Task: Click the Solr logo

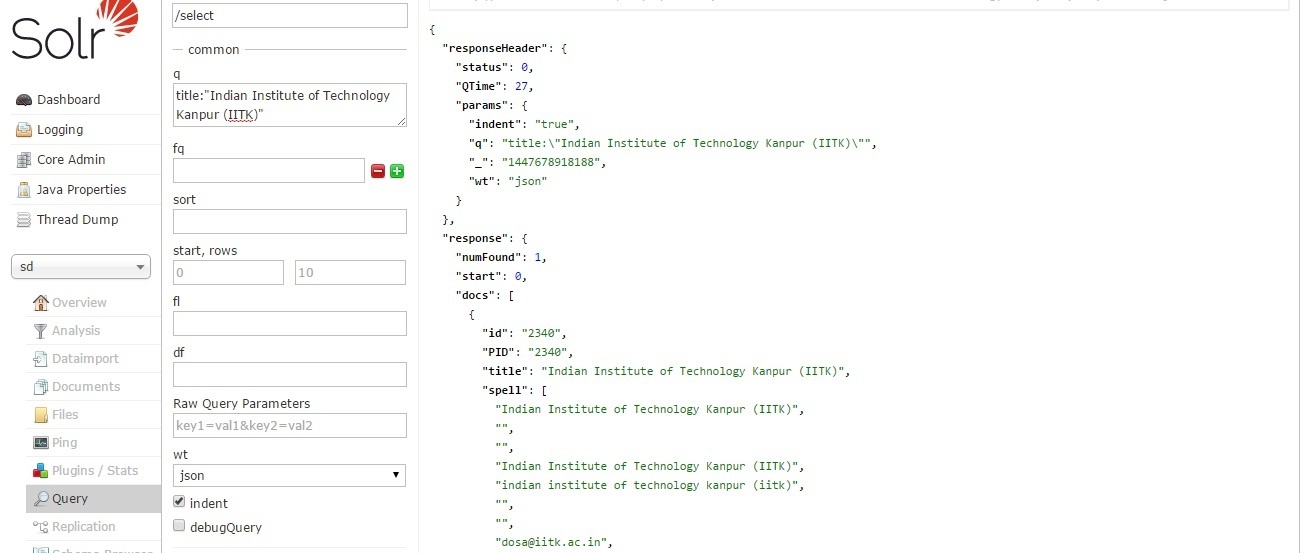Action: (75, 32)
